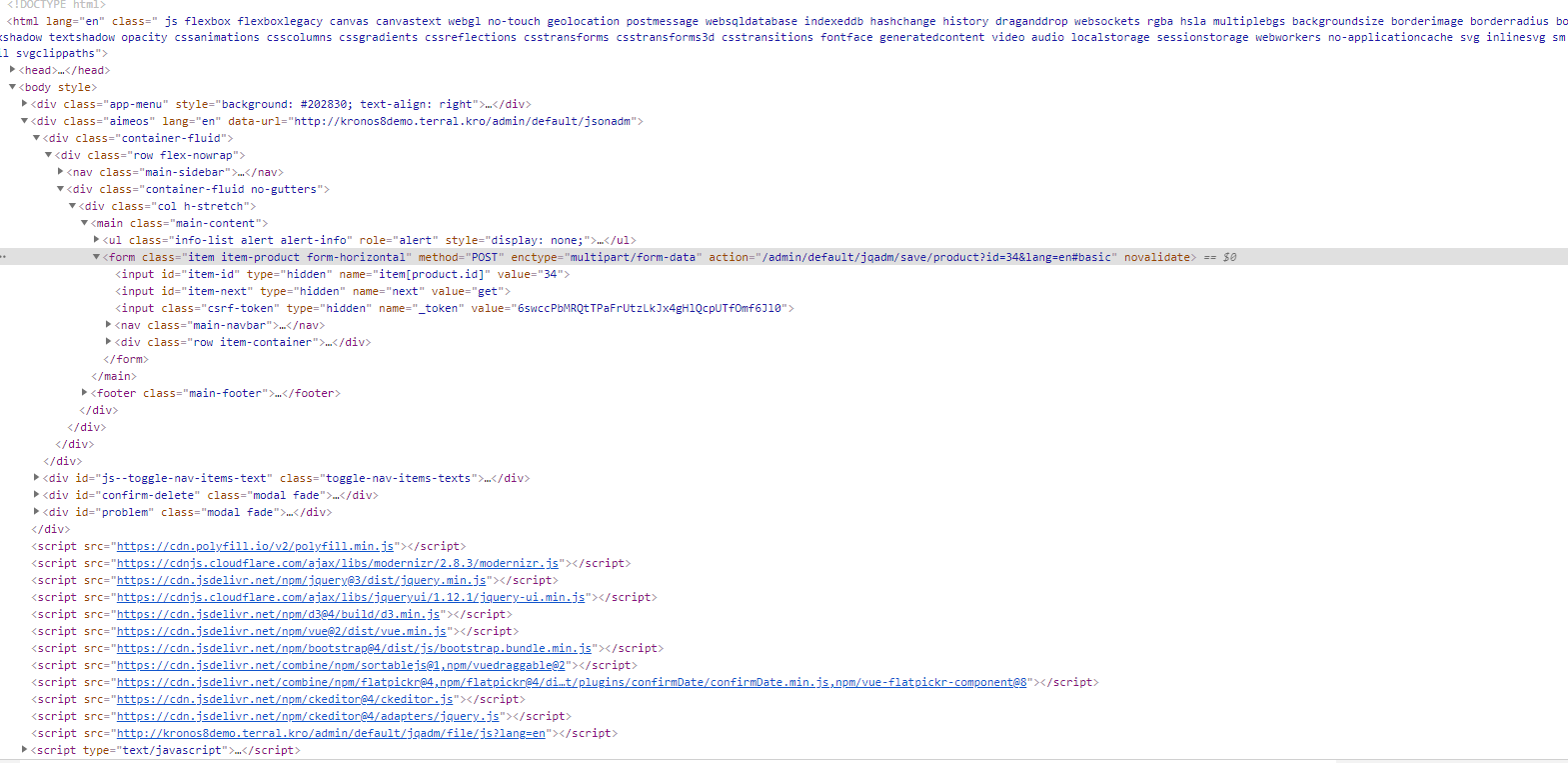Click the <!DOCTYPE html> line
This screenshot has width=1568, height=763.
[x=55, y=5]
